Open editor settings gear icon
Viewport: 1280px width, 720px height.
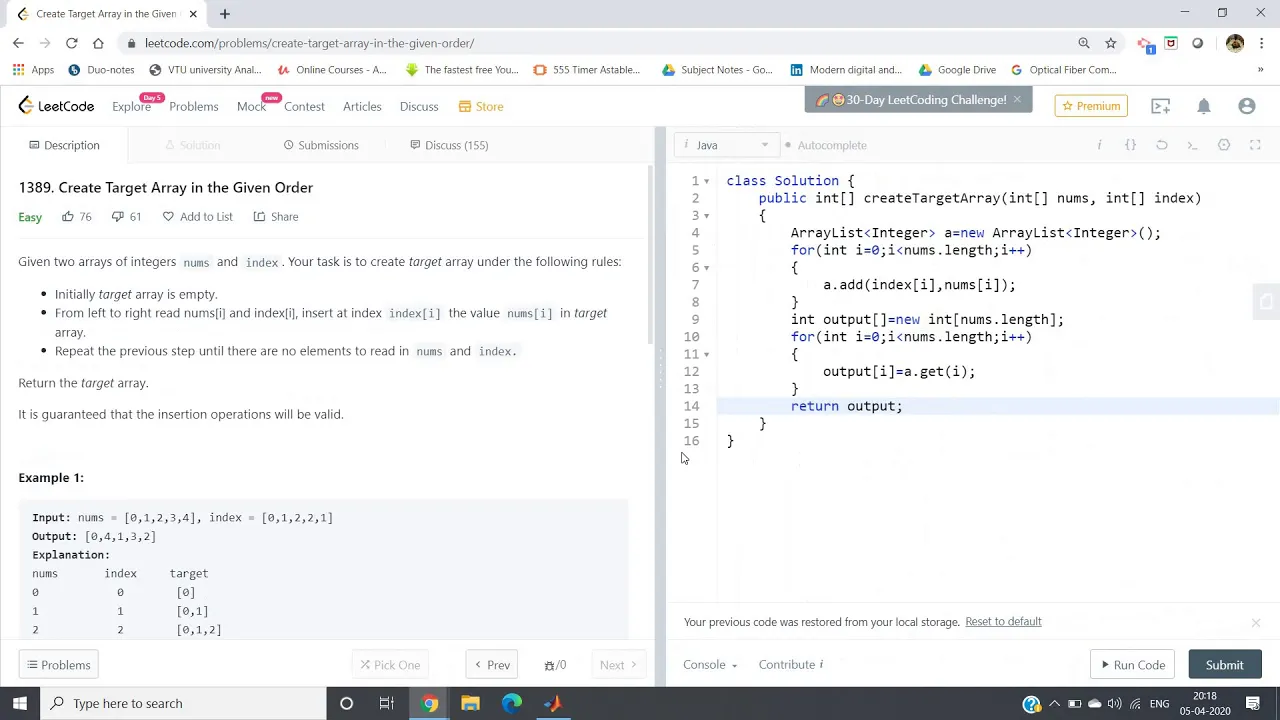pos(1224,145)
